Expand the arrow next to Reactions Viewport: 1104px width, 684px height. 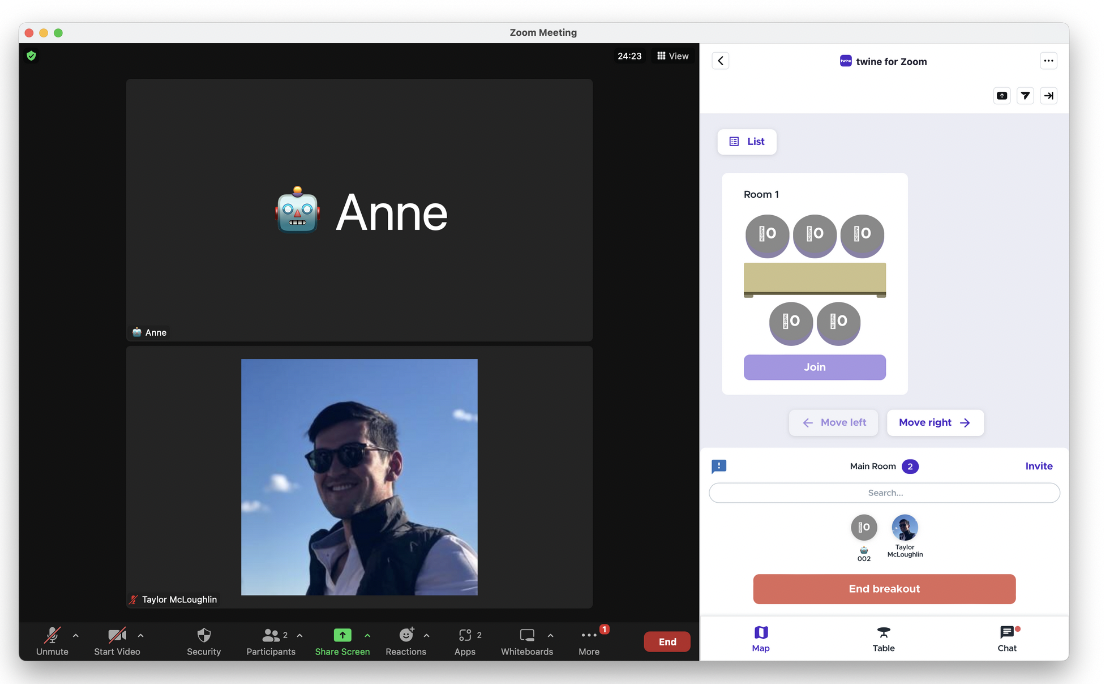pyautogui.click(x=427, y=635)
